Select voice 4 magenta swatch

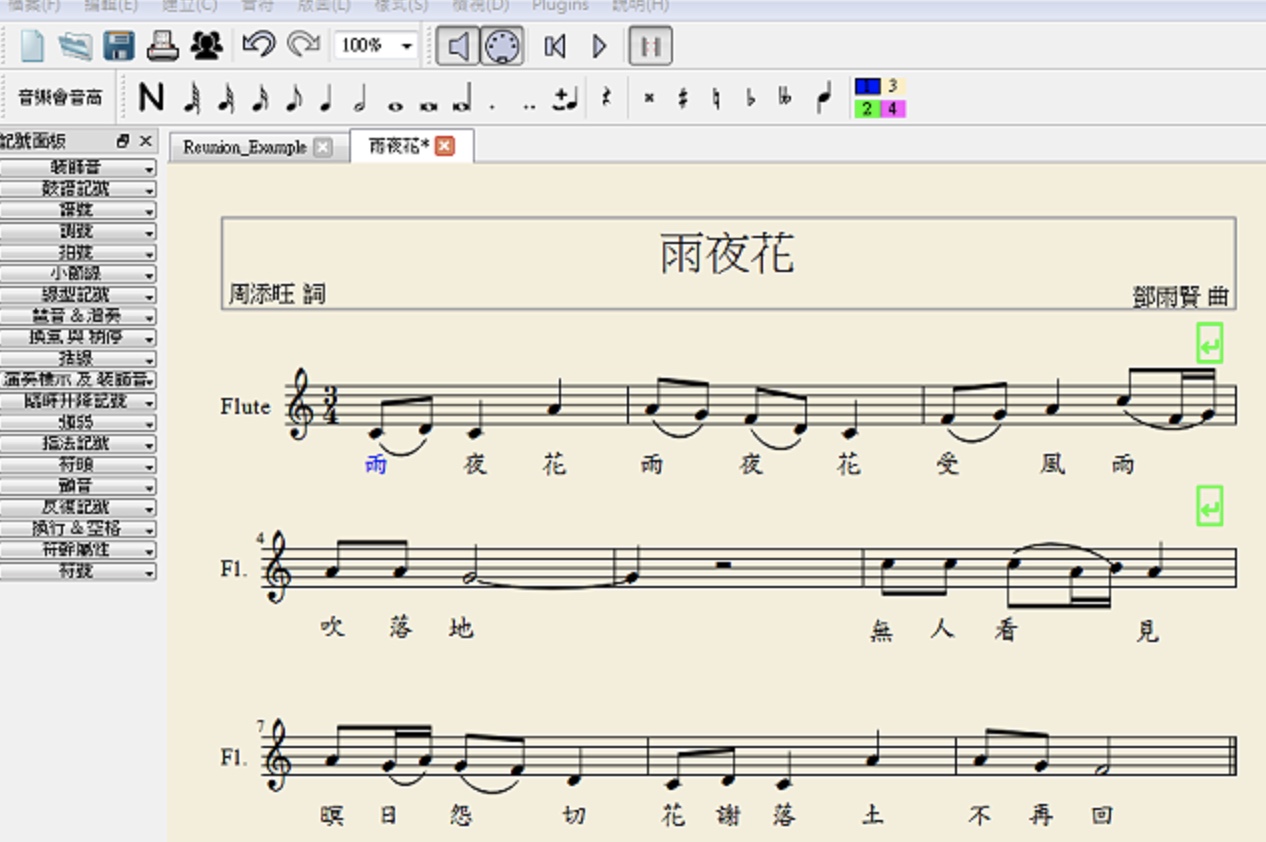pos(893,109)
